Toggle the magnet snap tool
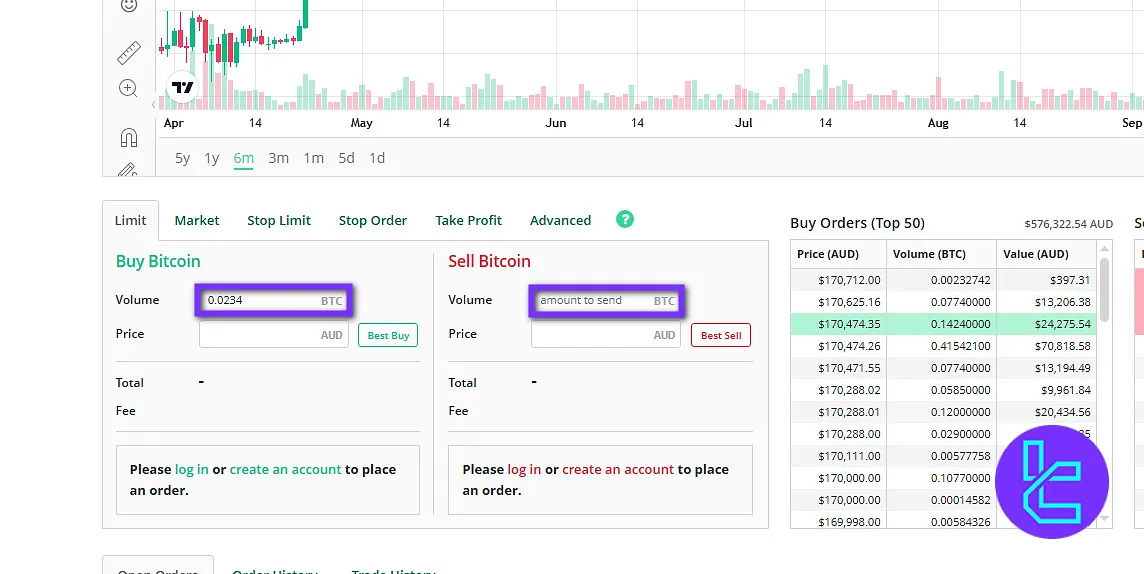The image size is (1144, 574). pyautogui.click(x=128, y=138)
